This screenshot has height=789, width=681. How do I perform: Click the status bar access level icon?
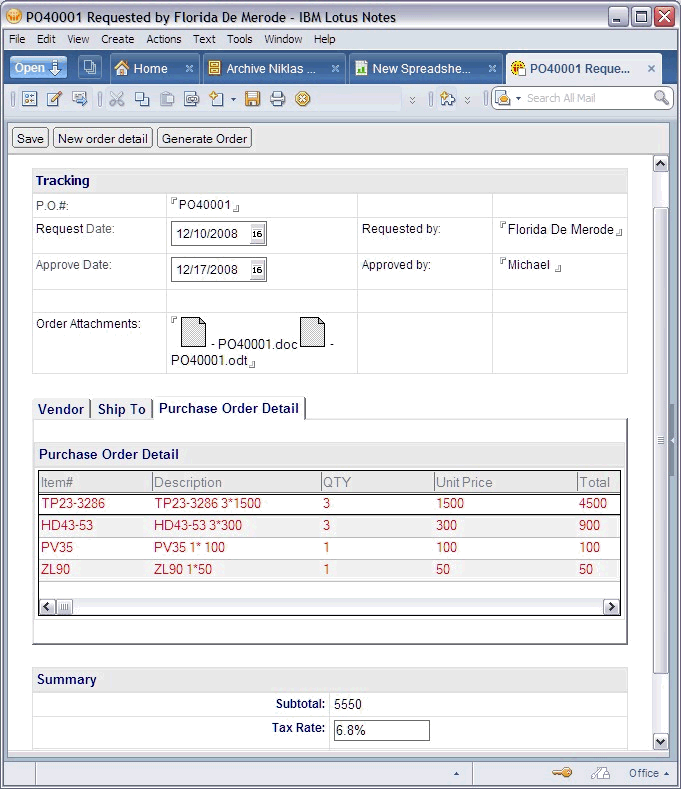point(600,773)
